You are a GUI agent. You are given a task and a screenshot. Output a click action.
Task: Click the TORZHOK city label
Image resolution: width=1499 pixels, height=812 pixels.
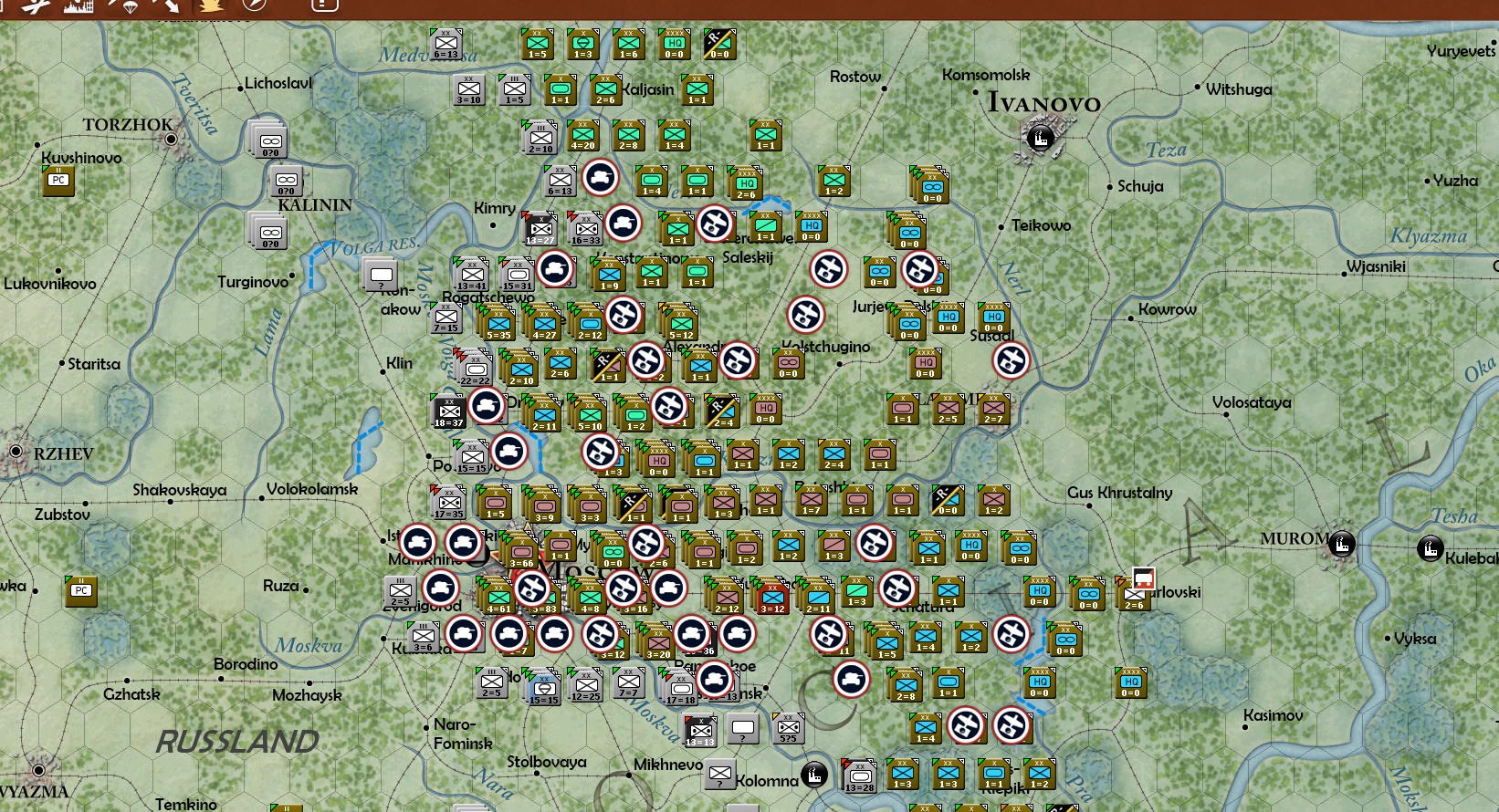coord(128,124)
